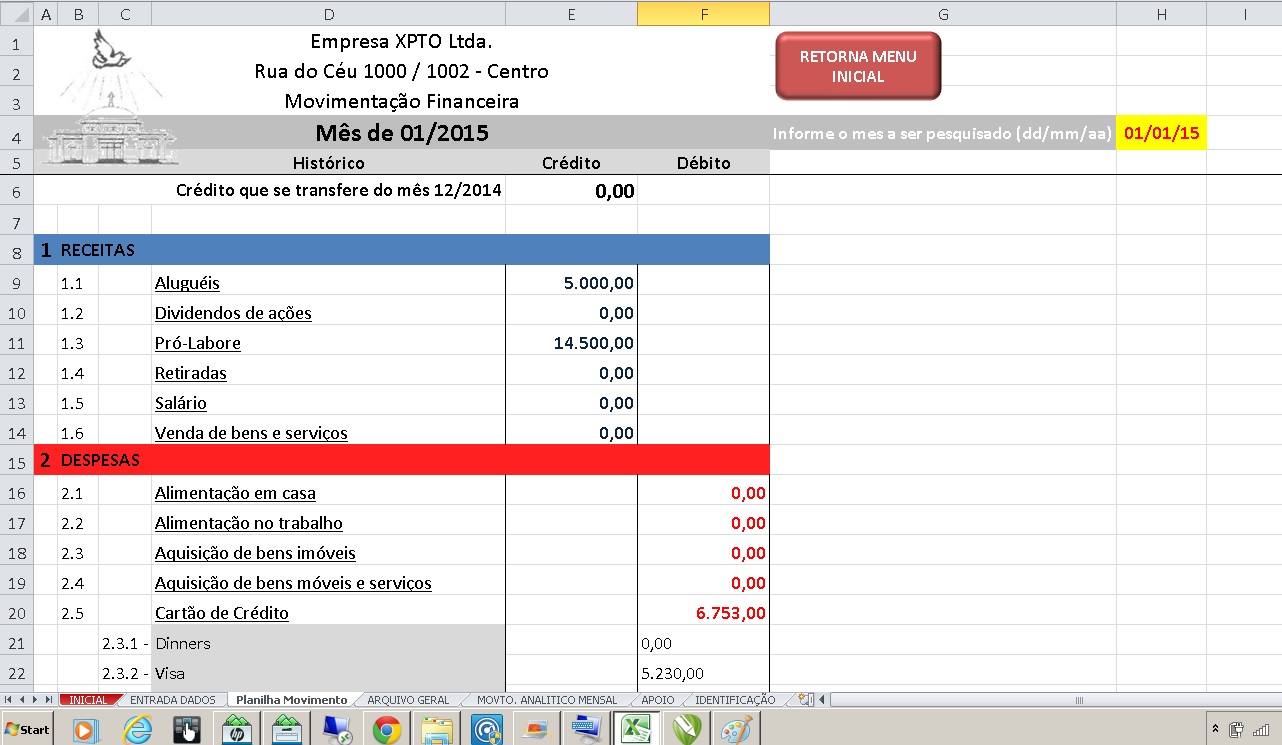
Task: Open Paint from the taskbar
Action: point(737,728)
